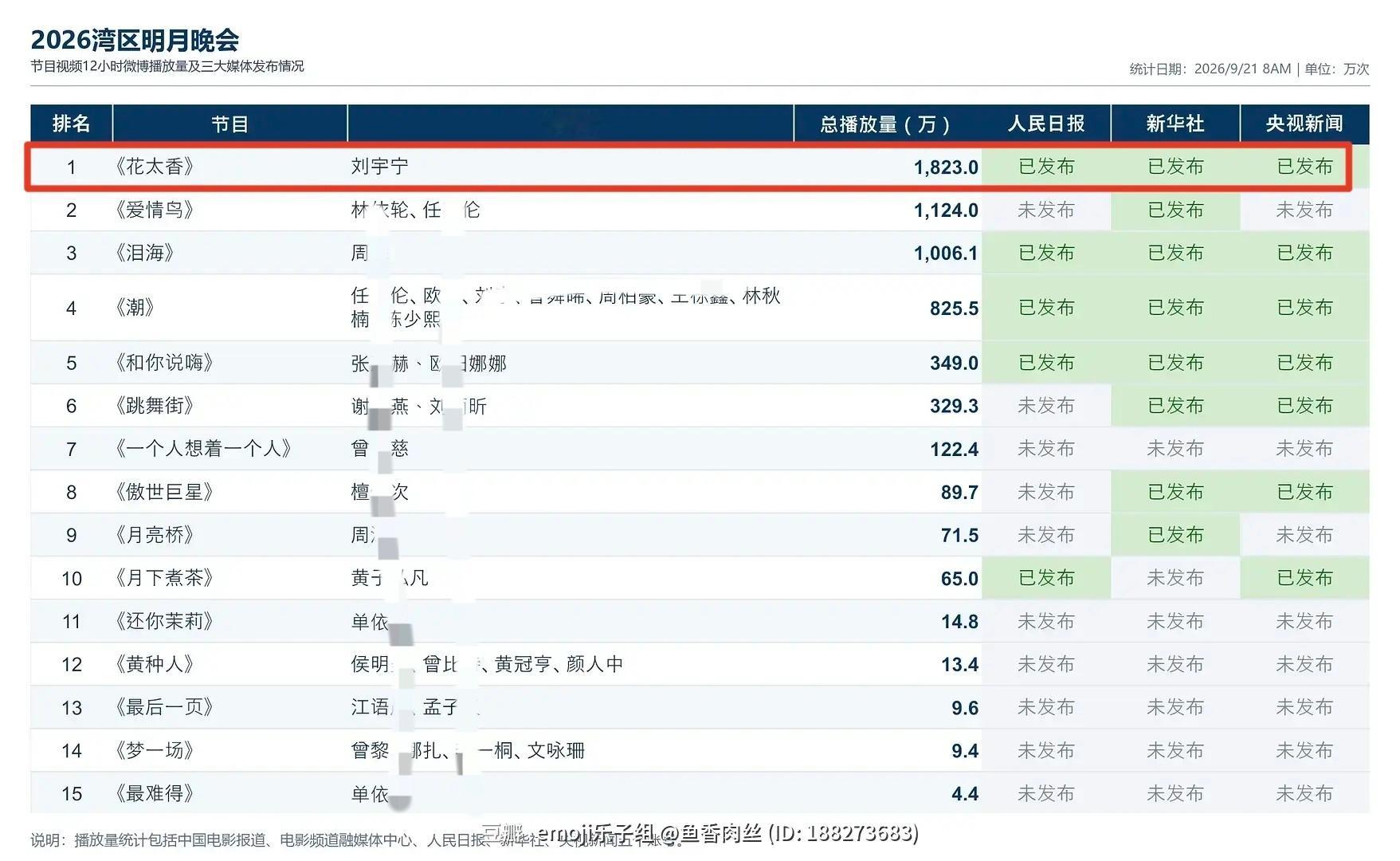This screenshot has width=1400, height=861.
Task: Select the program name 《还你茉莉》
Action: pos(164,621)
